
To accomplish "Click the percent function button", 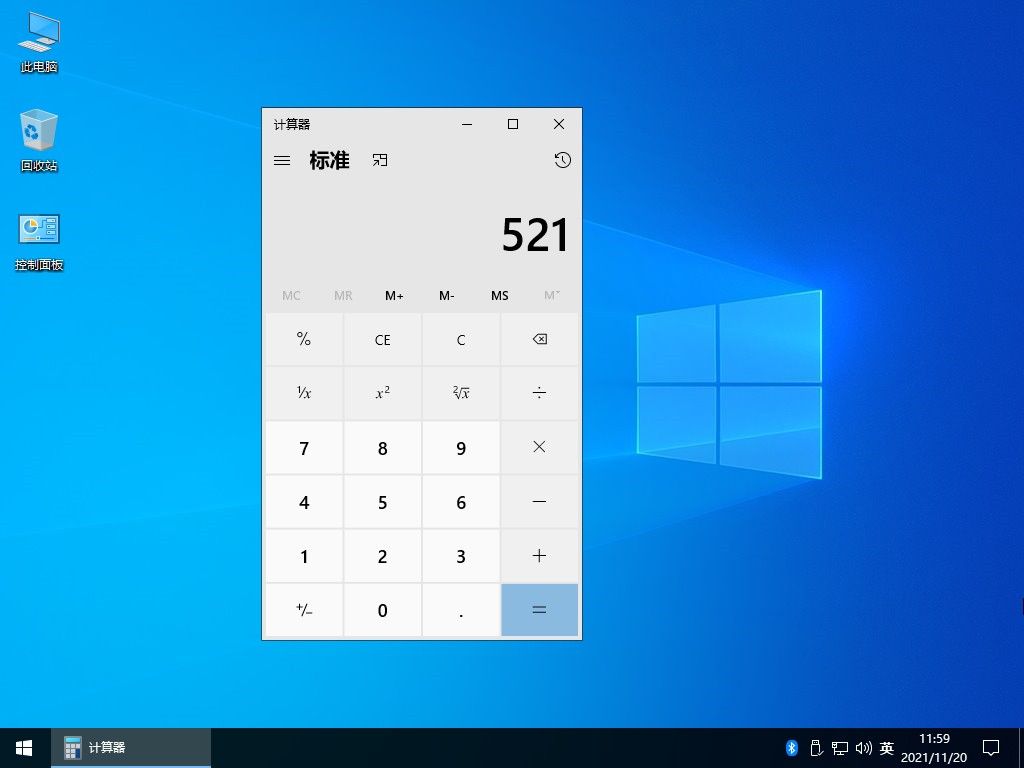I will pos(304,339).
